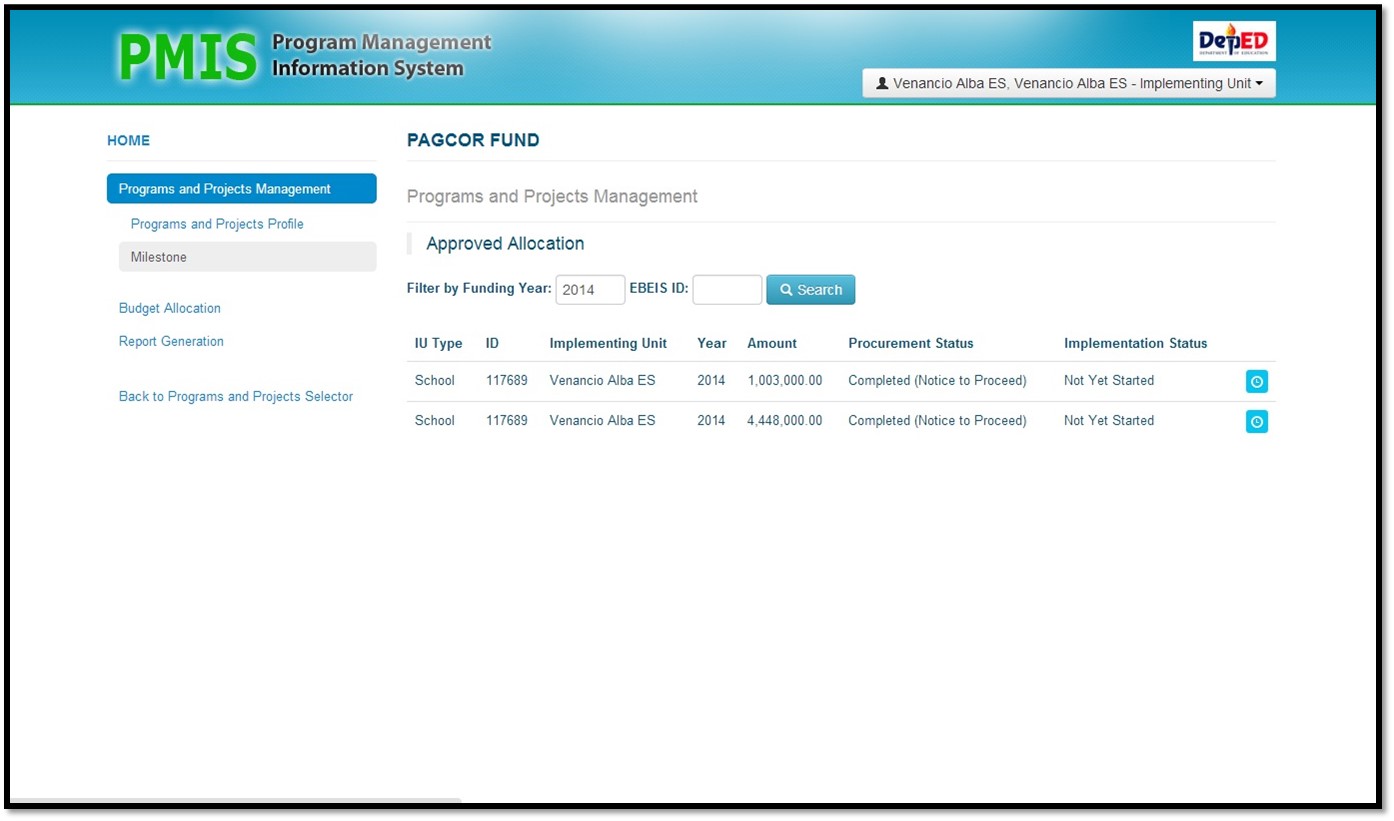
Task: Go to HOME link
Action: point(129,141)
